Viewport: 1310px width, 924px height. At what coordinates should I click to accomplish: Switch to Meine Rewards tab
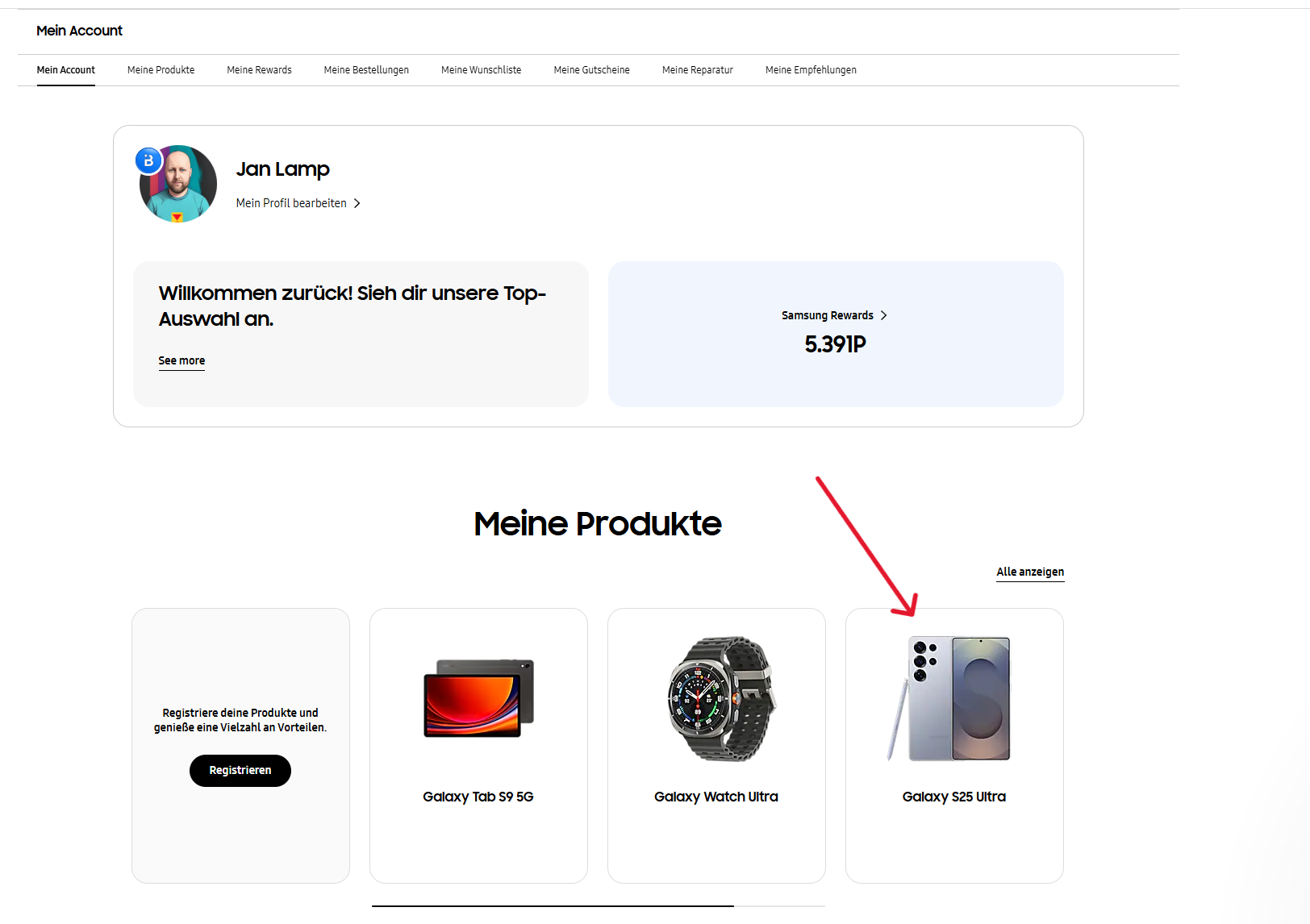click(x=259, y=70)
